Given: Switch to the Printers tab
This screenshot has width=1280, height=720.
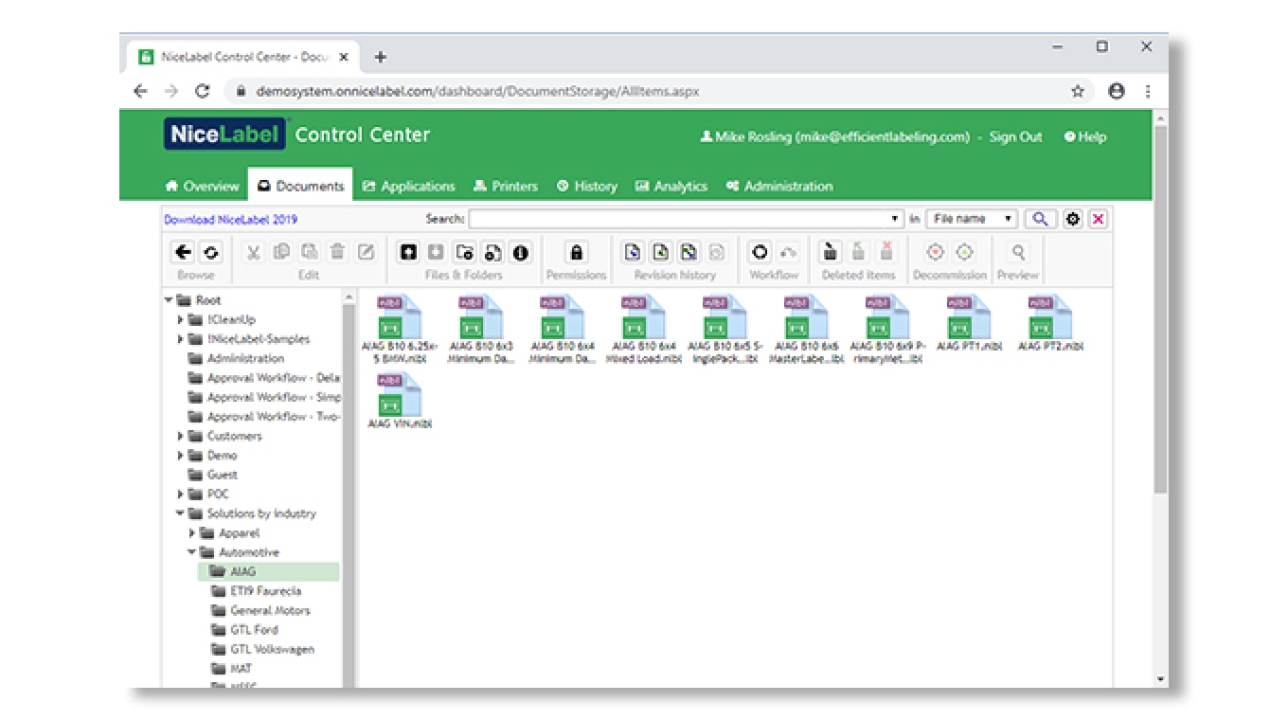Looking at the screenshot, I should [x=505, y=186].
